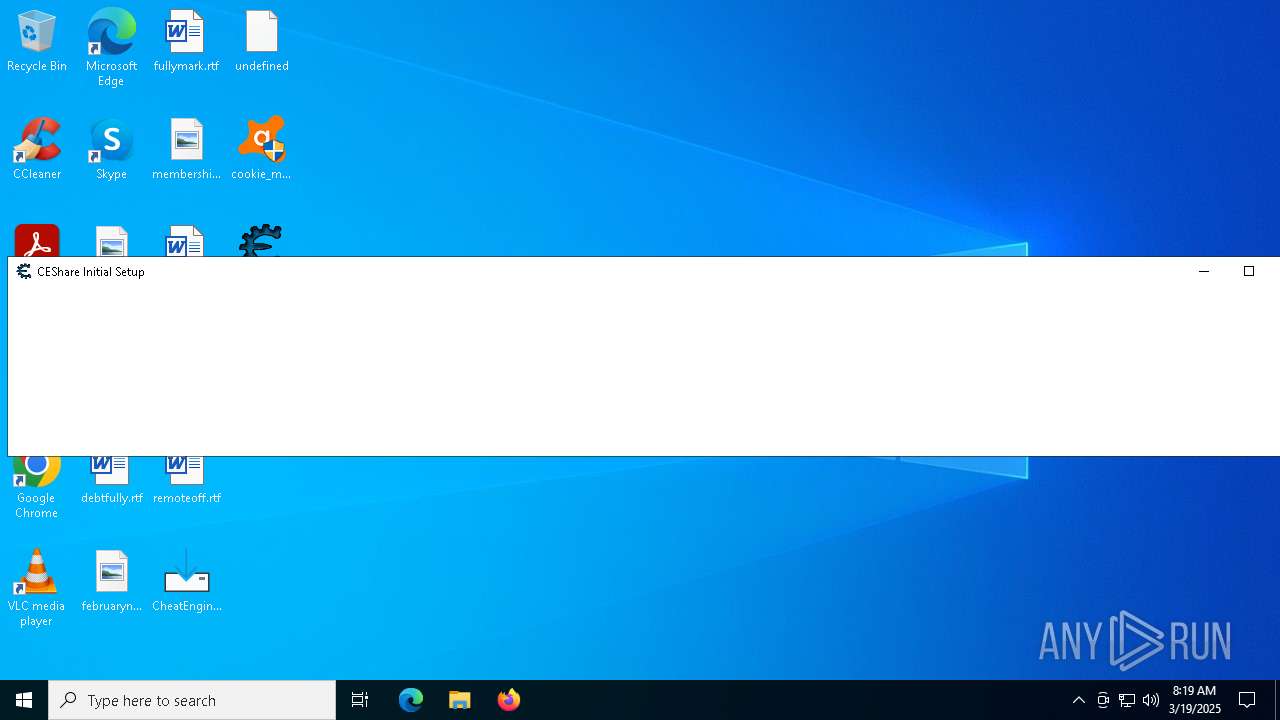Click the taskbar search box
The image size is (1280, 720).
coord(192,700)
